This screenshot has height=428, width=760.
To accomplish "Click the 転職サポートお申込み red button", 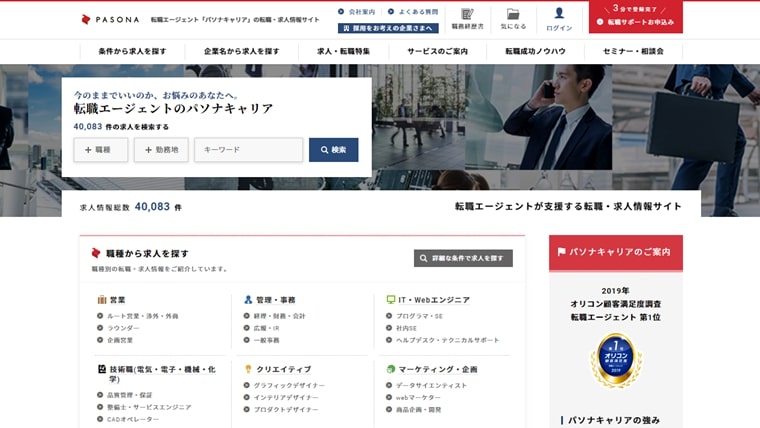I will pyautogui.click(x=635, y=17).
